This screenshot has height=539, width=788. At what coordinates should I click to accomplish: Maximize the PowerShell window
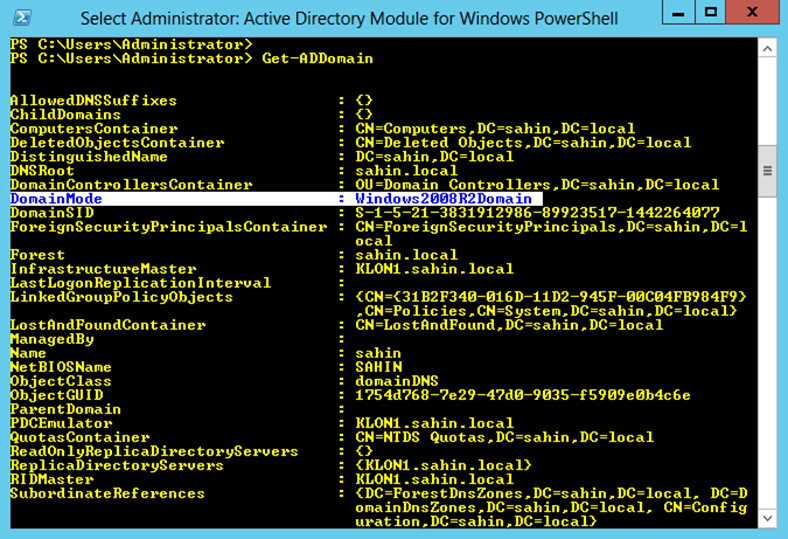(711, 12)
